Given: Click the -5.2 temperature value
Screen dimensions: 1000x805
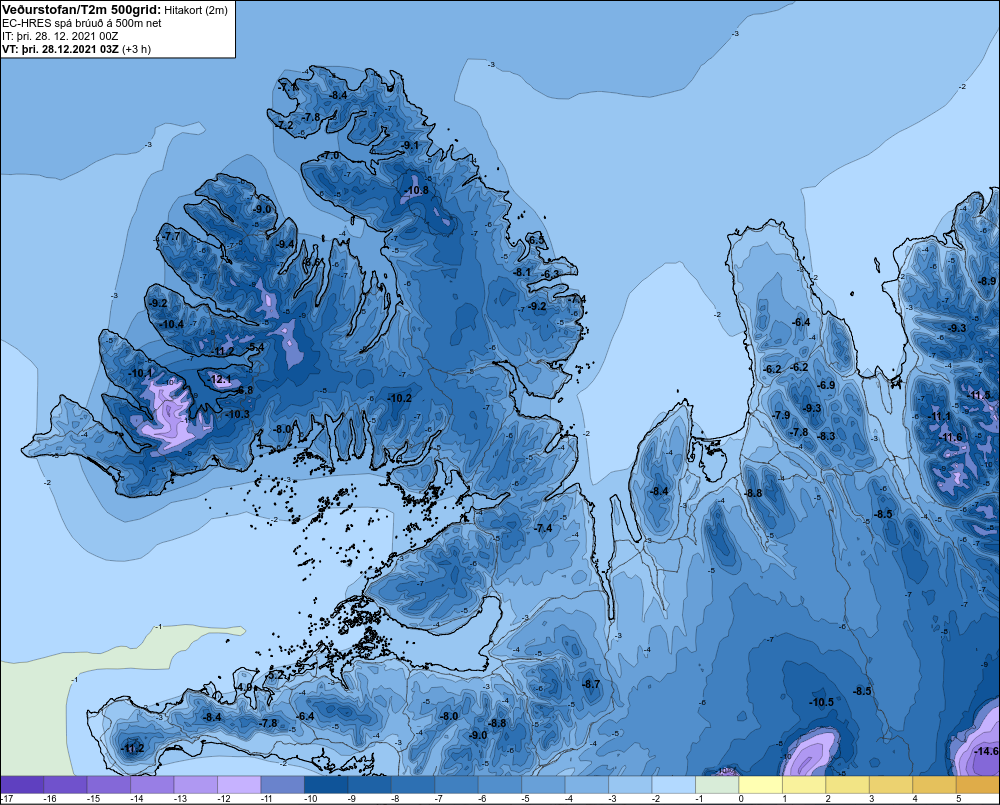Looking at the screenshot, I should 275,675.
